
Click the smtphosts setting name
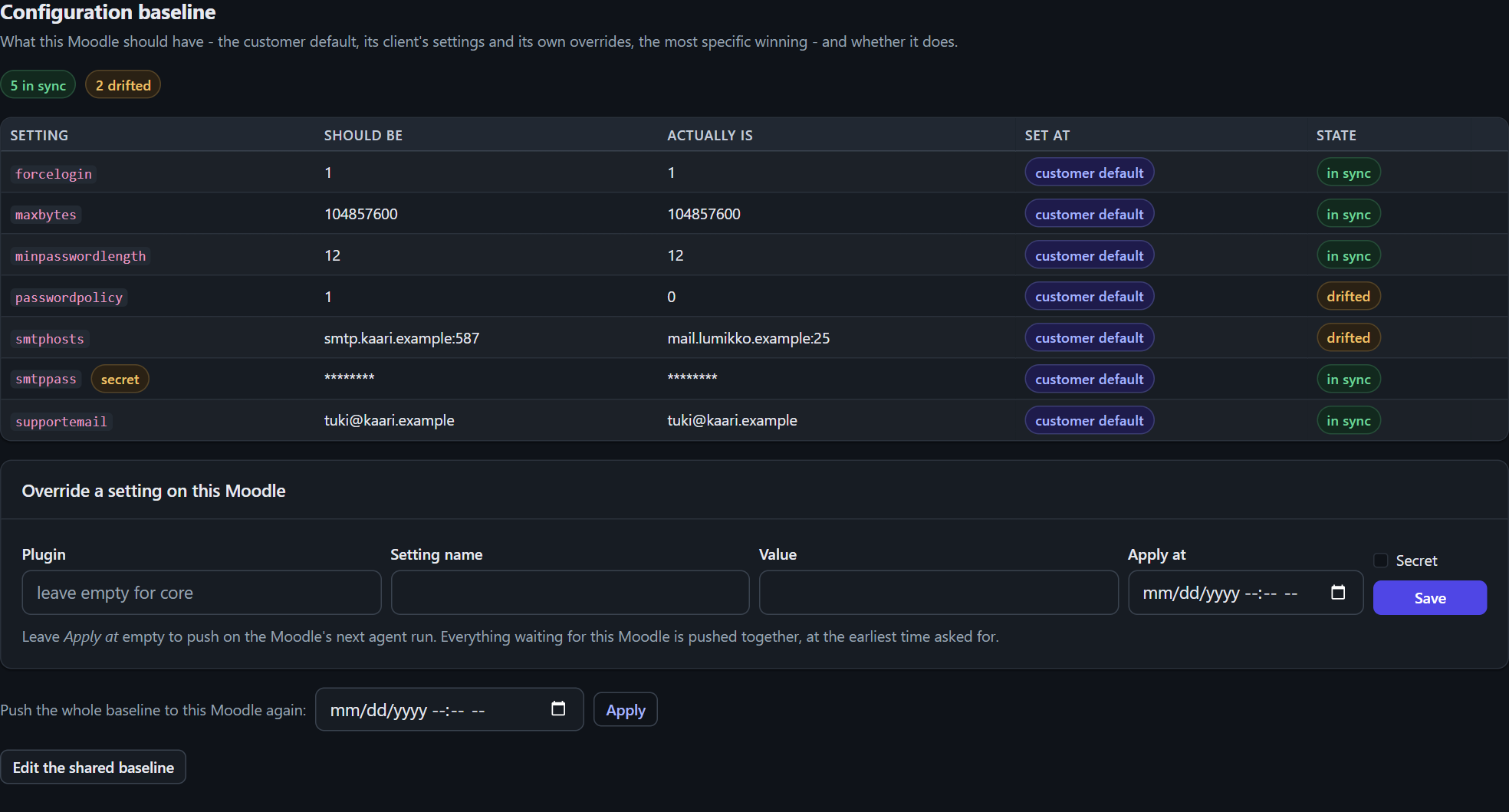click(50, 339)
